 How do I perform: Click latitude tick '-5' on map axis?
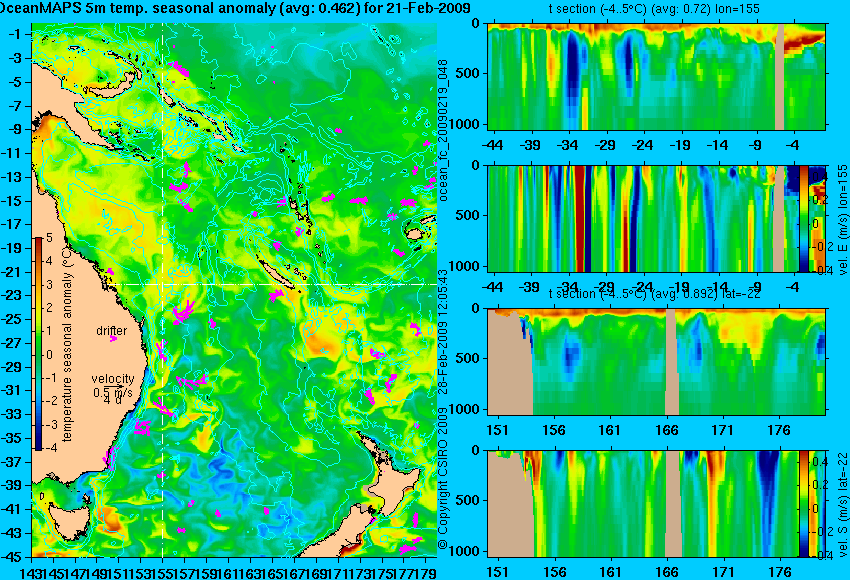pos(16,82)
